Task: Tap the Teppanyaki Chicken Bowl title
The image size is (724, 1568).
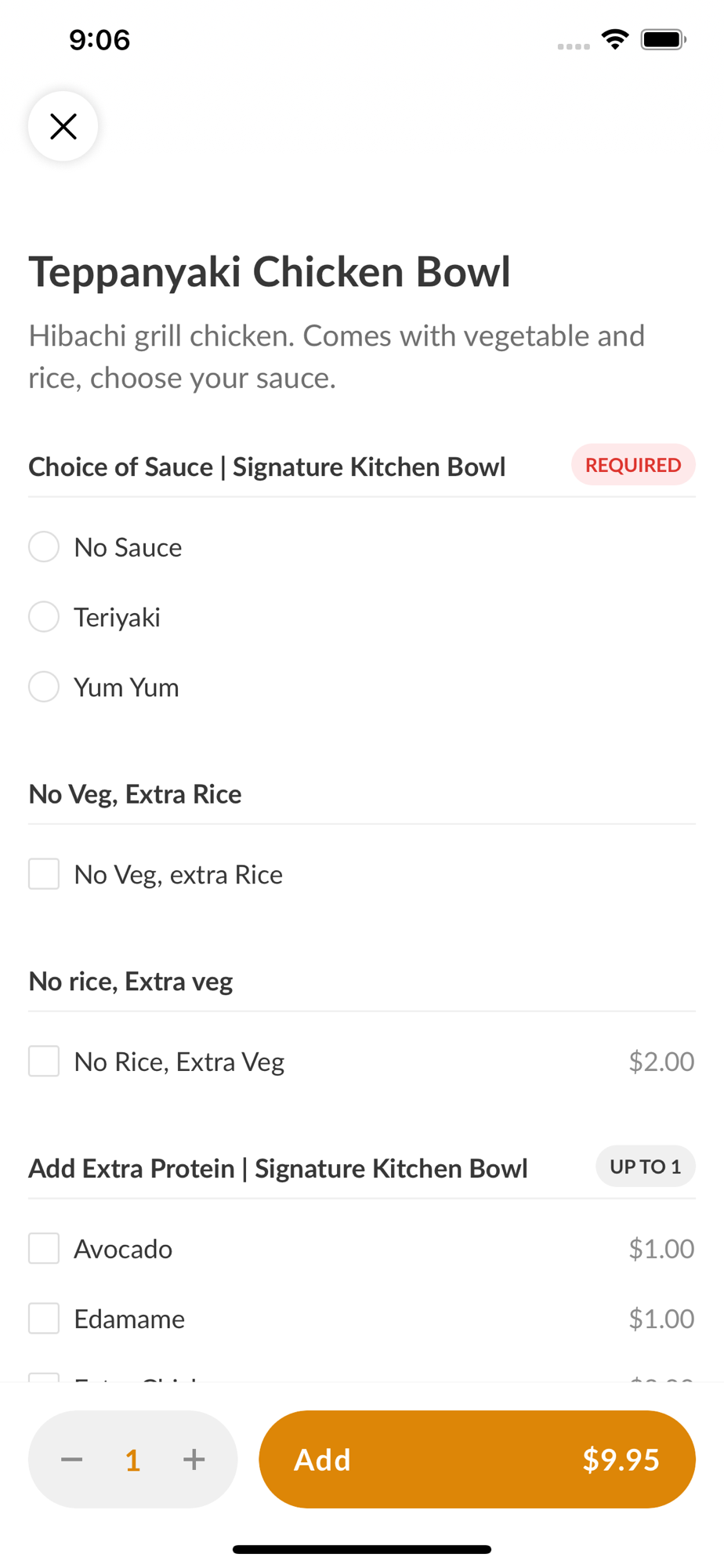Action: click(x=270, y=272)
